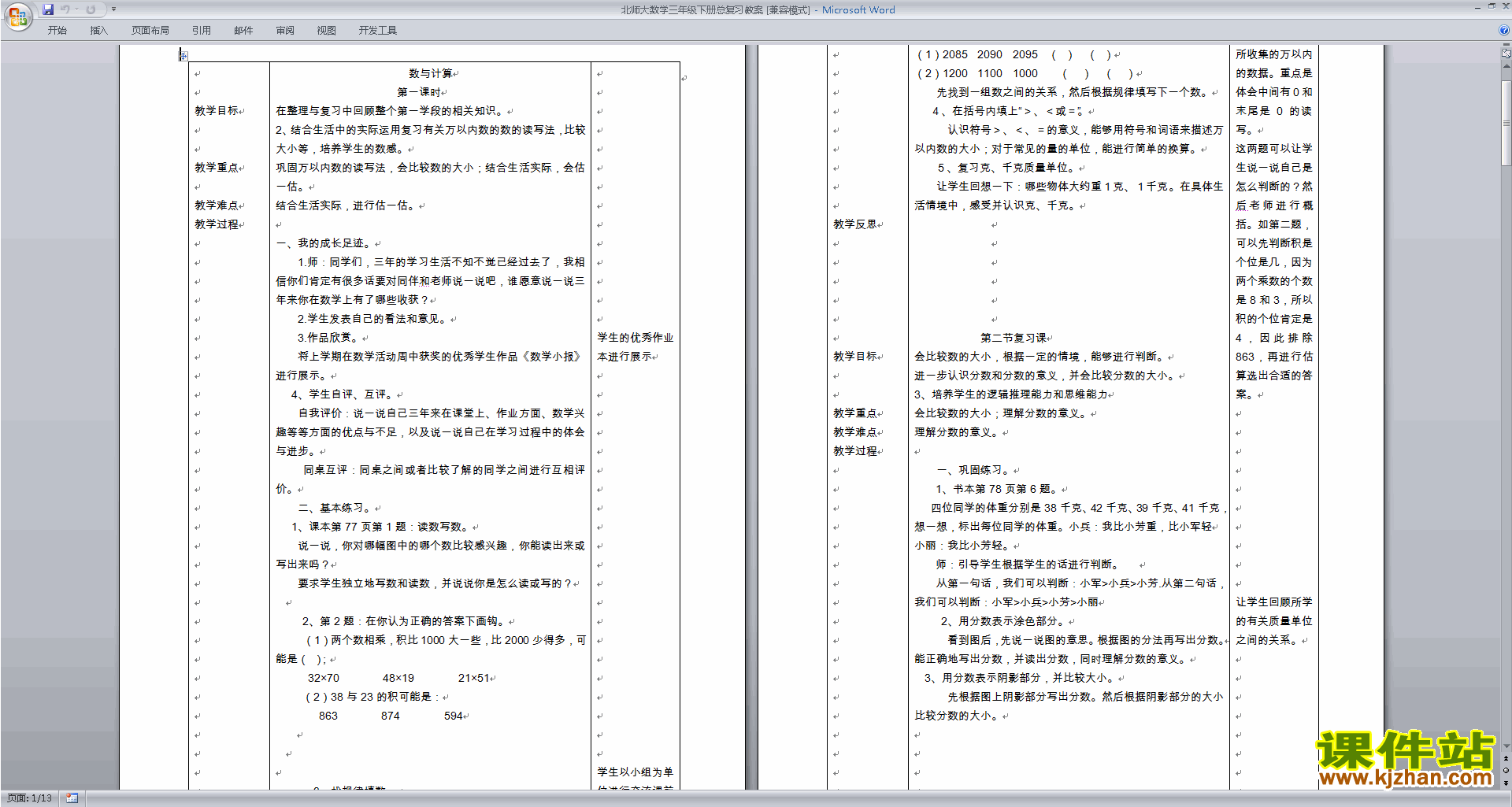Screen dimensions: 1512x807
Task: Toggle the ruler icon above the scrollbar
Action: 1506,54
